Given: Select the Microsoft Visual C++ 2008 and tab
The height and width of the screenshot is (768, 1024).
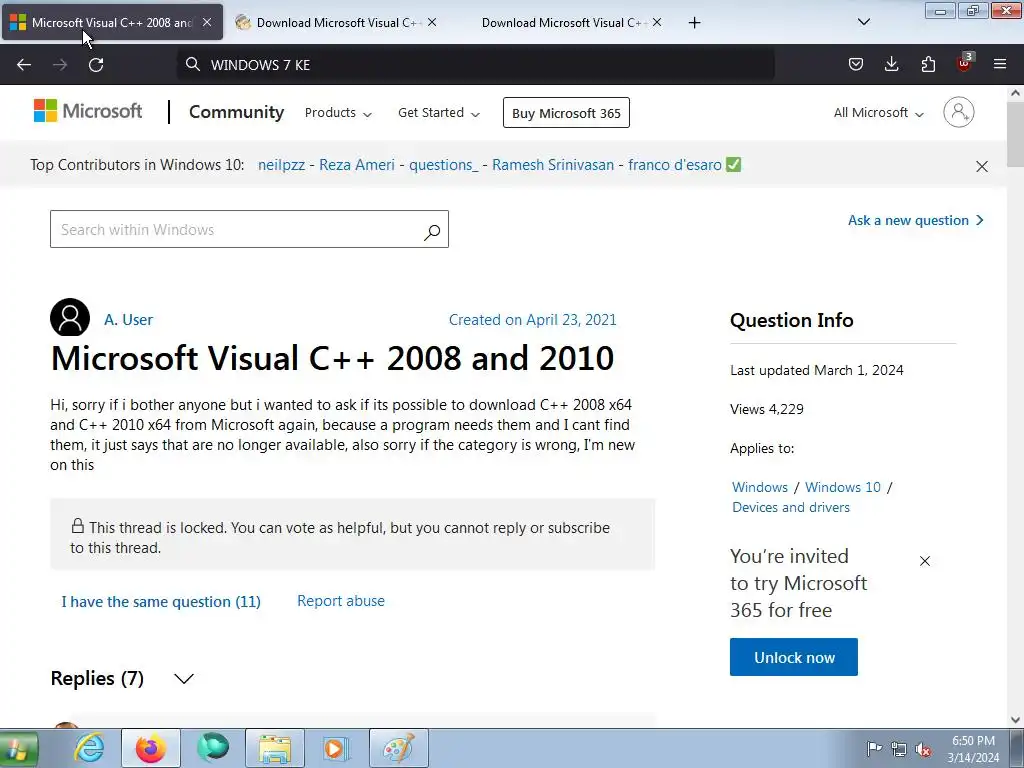Looking at the screenshot, I should (x=112, y=22).
